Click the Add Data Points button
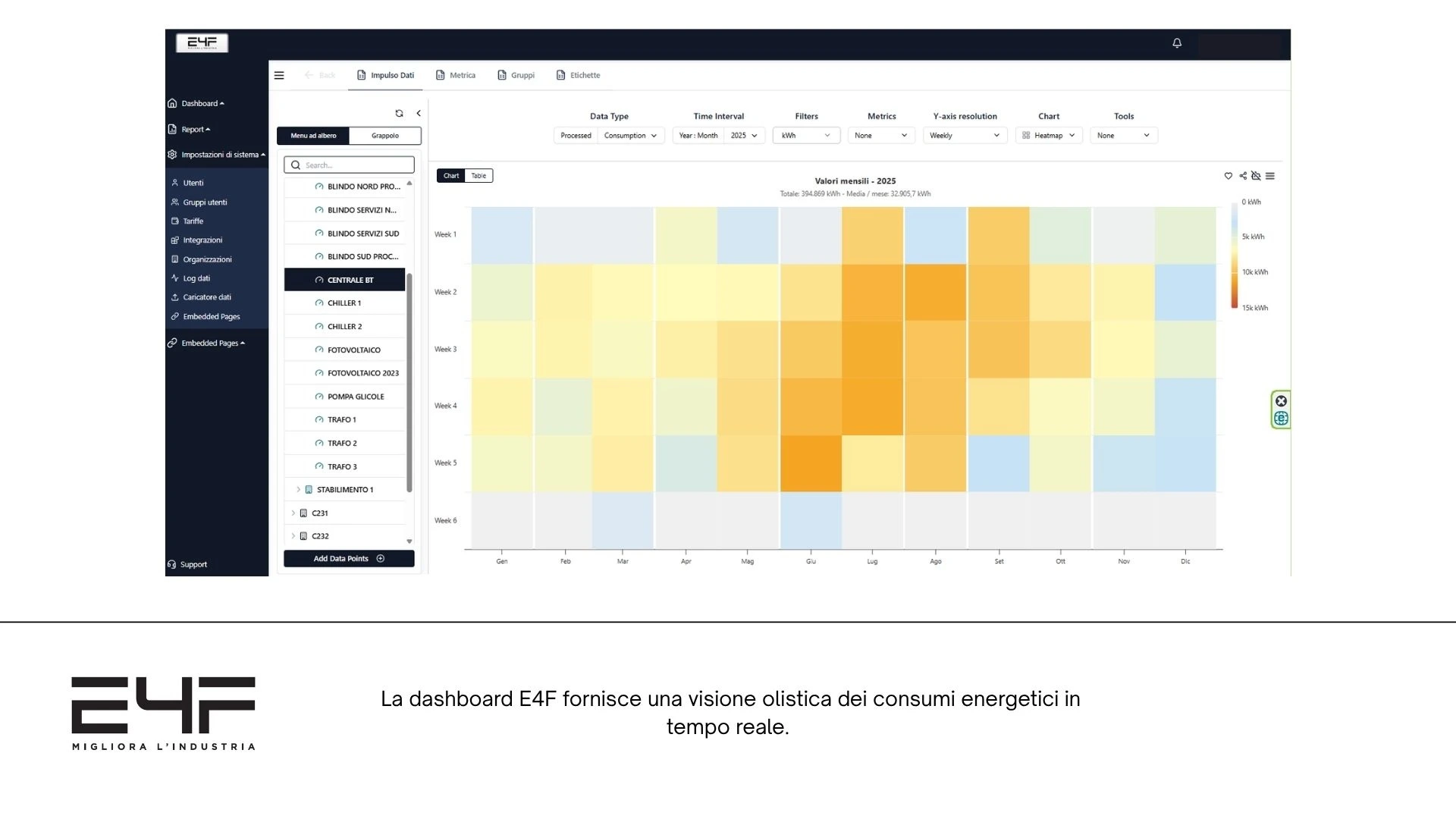 tap(349, 559)
